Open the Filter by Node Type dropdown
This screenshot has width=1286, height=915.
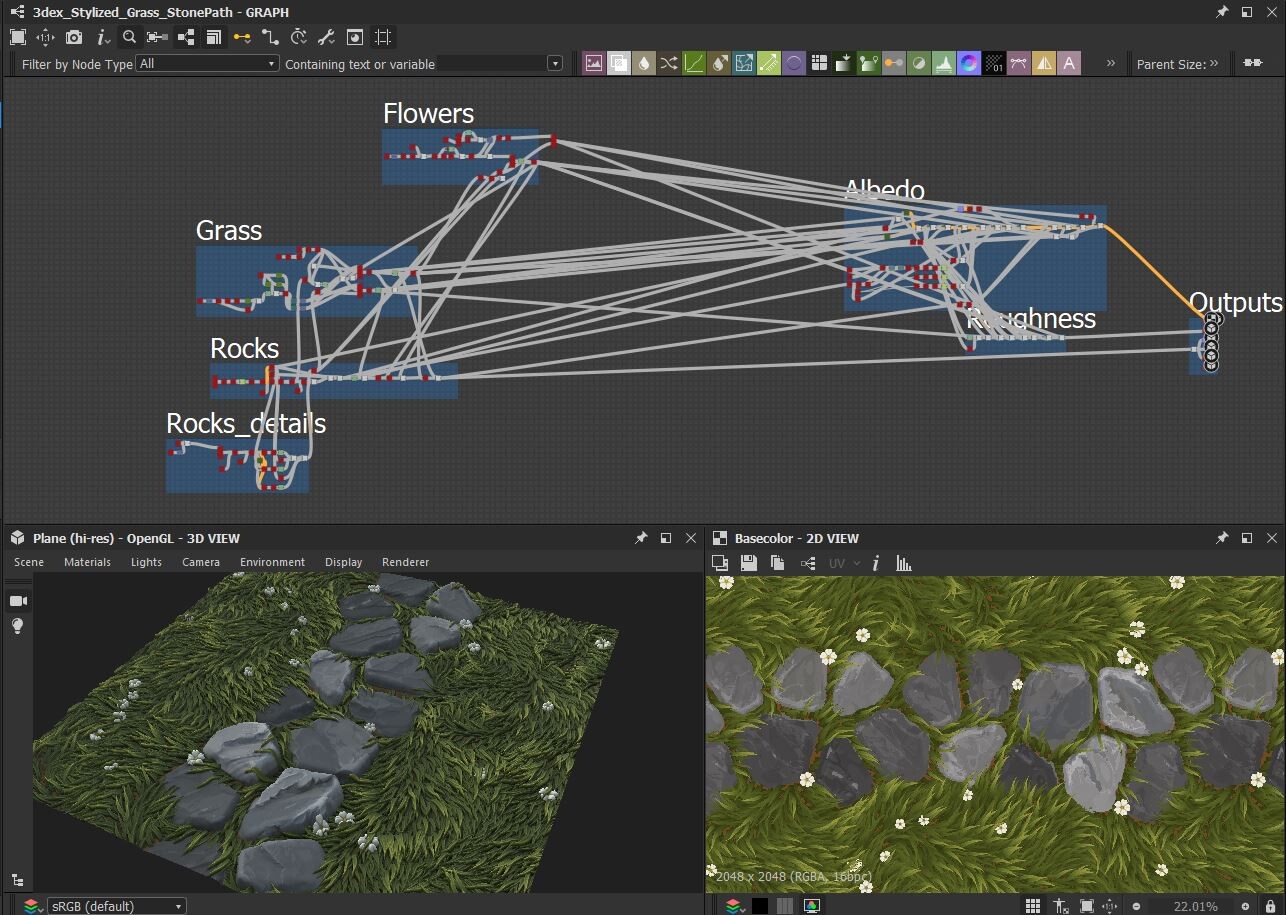click(x=205, y=63)
